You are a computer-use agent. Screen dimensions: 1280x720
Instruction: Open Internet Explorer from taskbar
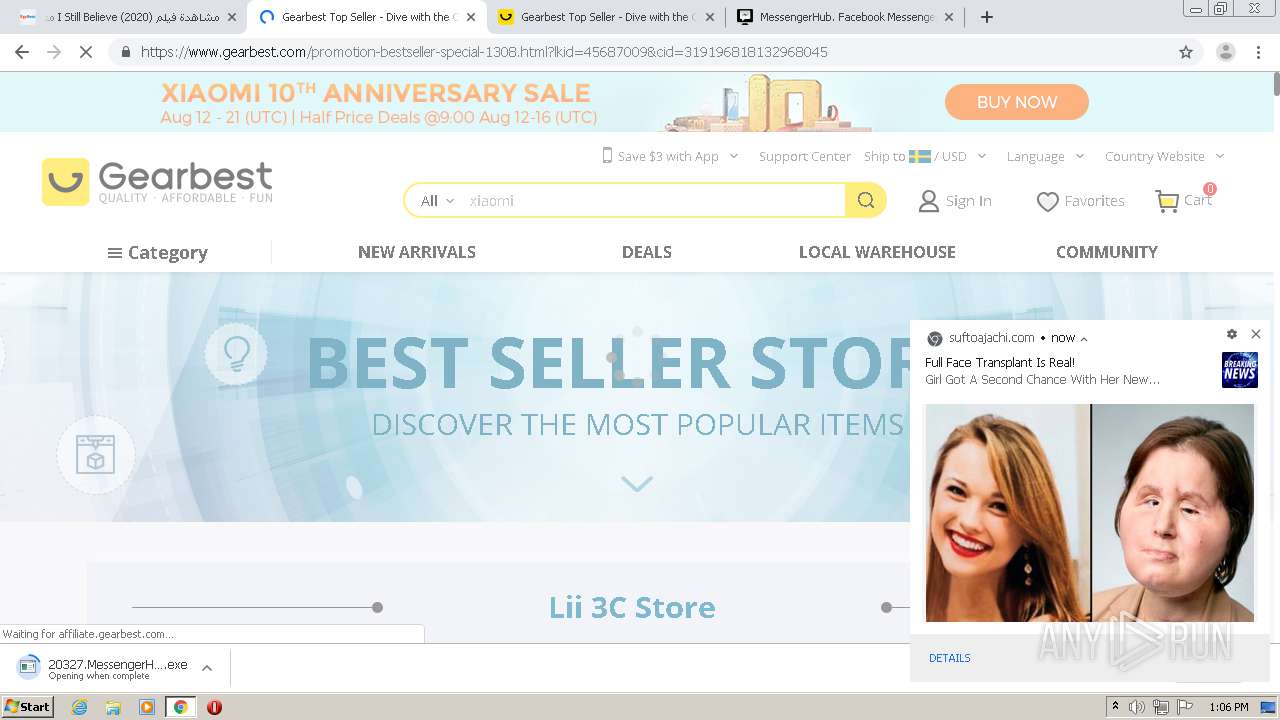pos(80,707)
